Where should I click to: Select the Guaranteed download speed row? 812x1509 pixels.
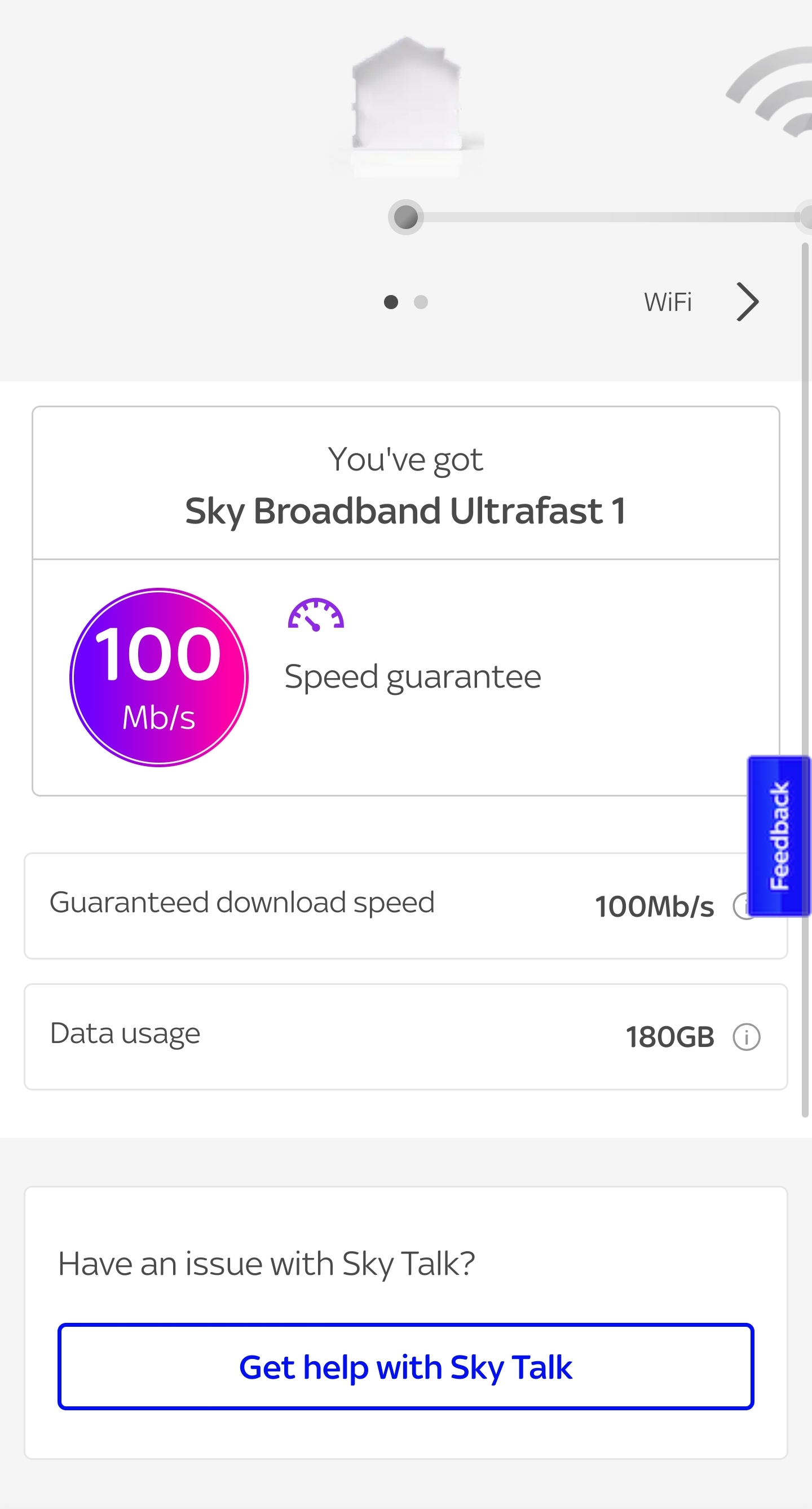pos(293,905)
